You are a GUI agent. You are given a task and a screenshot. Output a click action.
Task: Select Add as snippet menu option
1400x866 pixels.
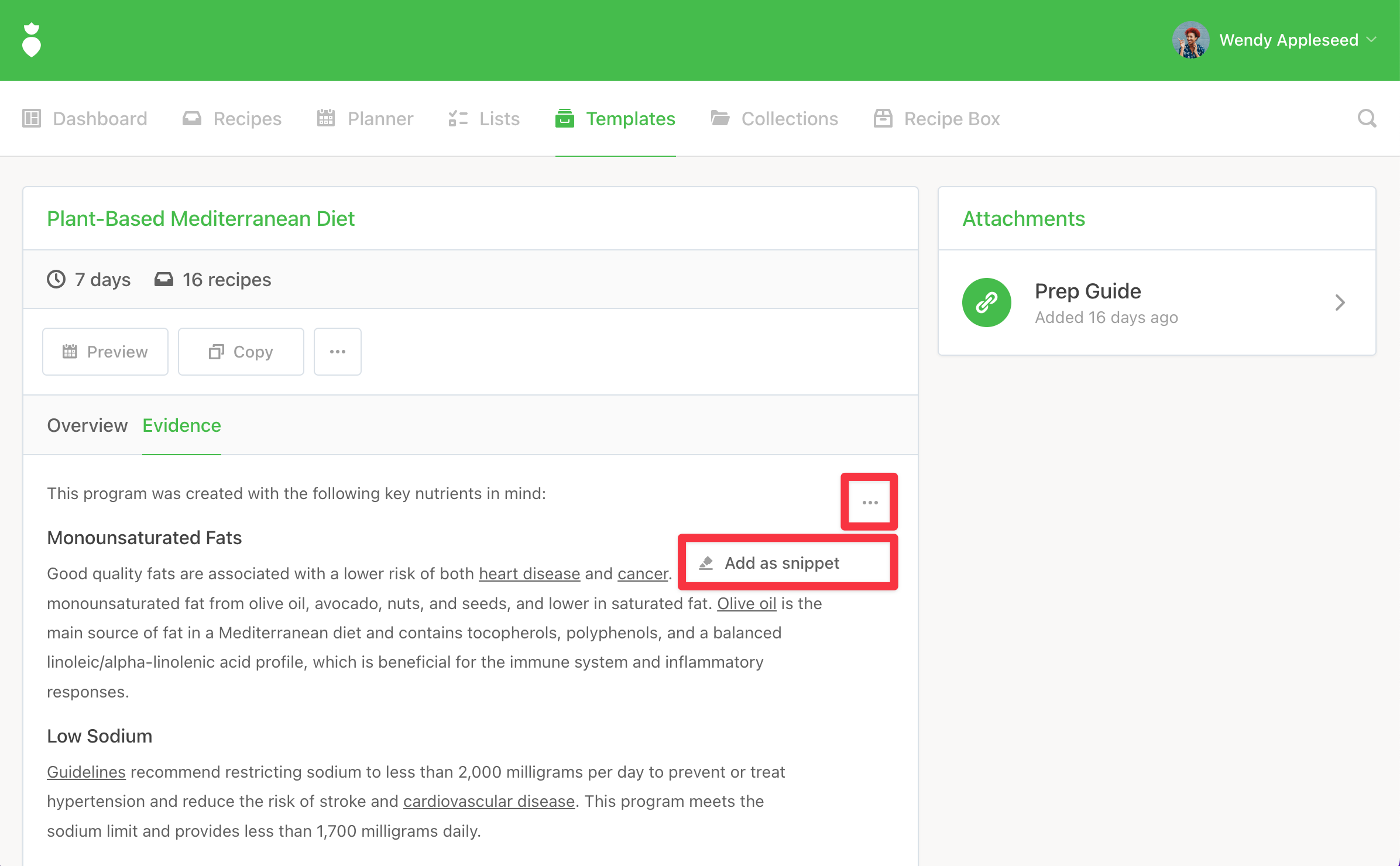click(781, 563)
